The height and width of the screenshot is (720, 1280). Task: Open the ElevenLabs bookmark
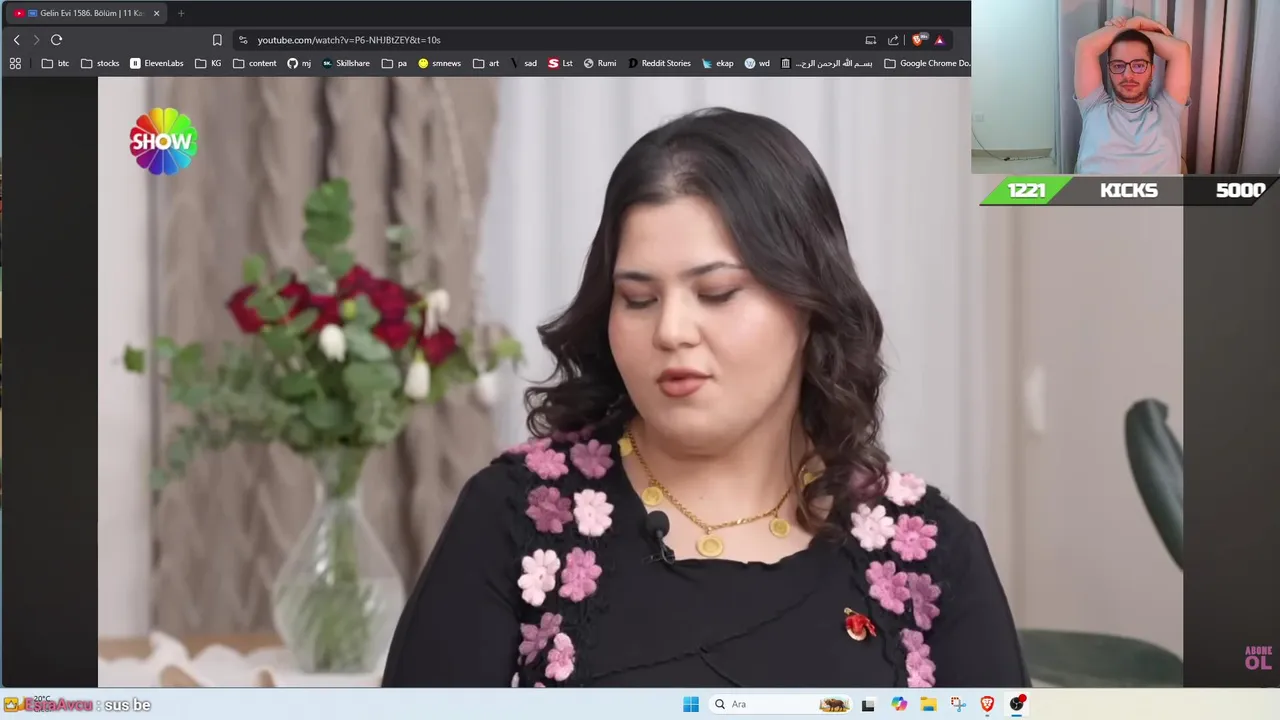(157, 63)
